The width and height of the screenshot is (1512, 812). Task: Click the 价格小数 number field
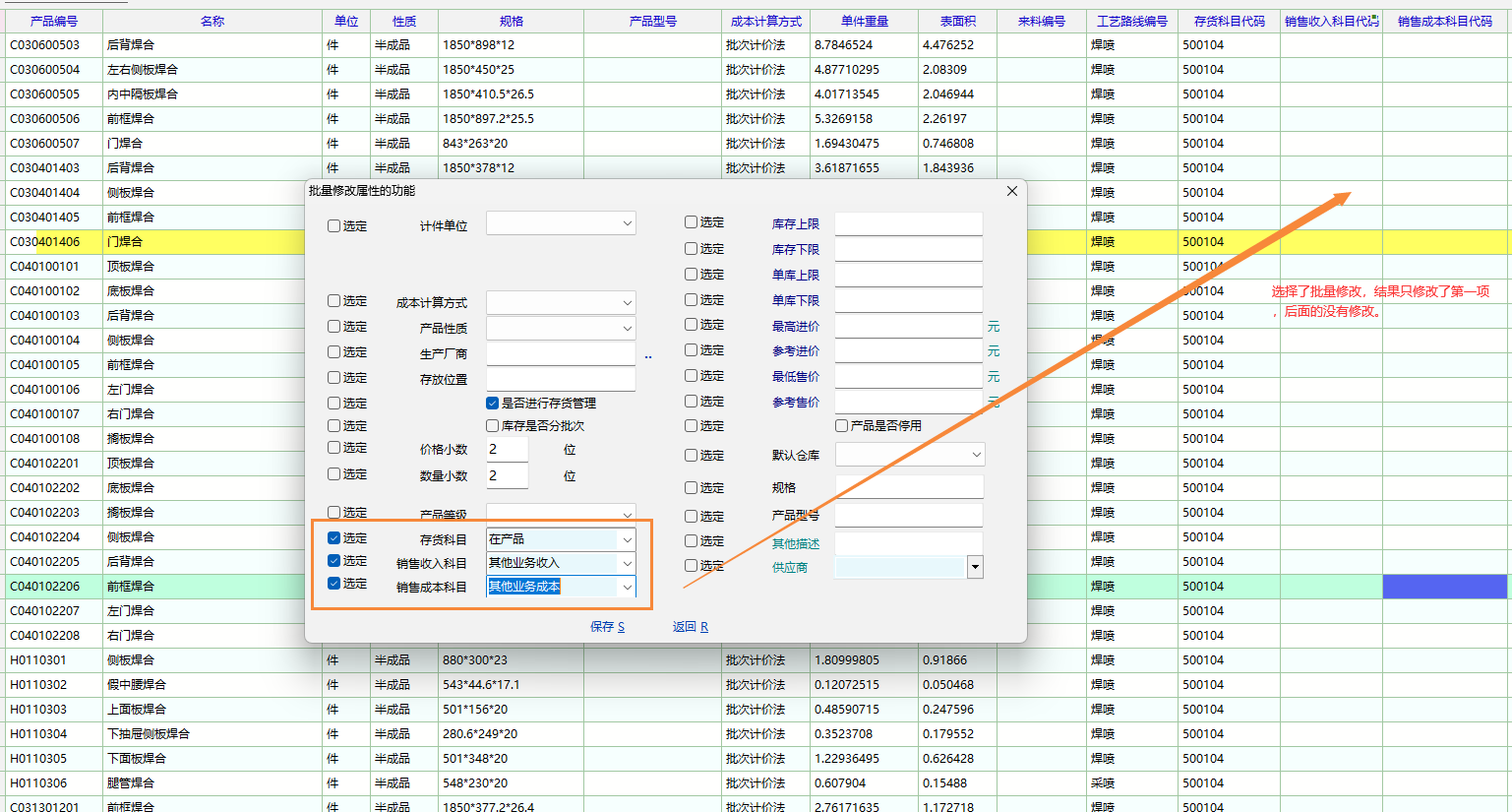[x=508, y=450]
